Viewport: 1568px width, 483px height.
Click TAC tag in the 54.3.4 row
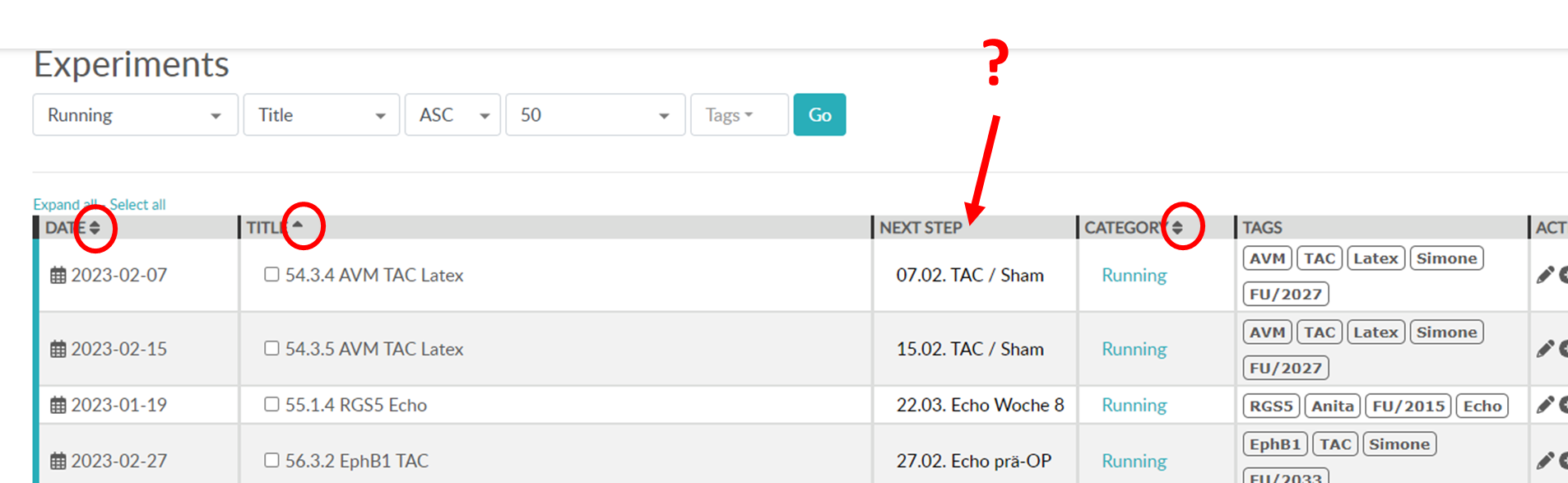(1320, 258)
